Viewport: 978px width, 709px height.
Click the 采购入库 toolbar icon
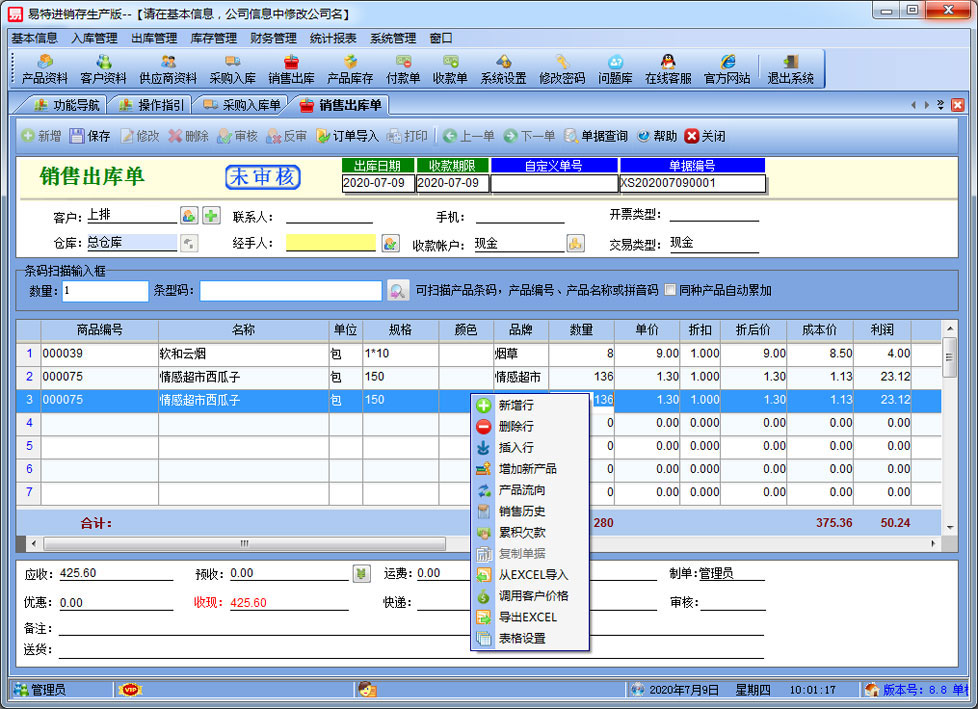pyautogui.click(x=232, y=69)
